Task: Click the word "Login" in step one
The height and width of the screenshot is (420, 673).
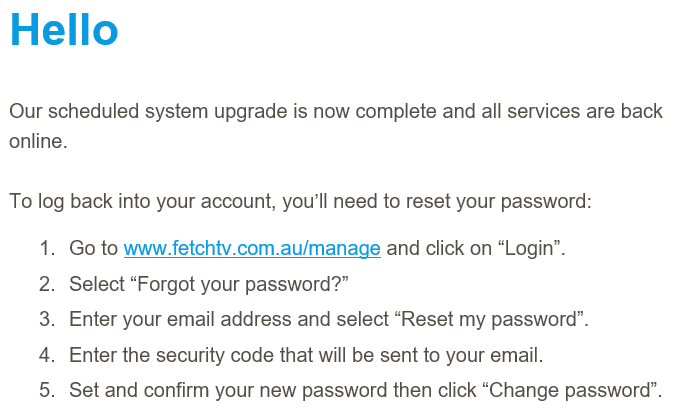Action: (x=529, y=248)
